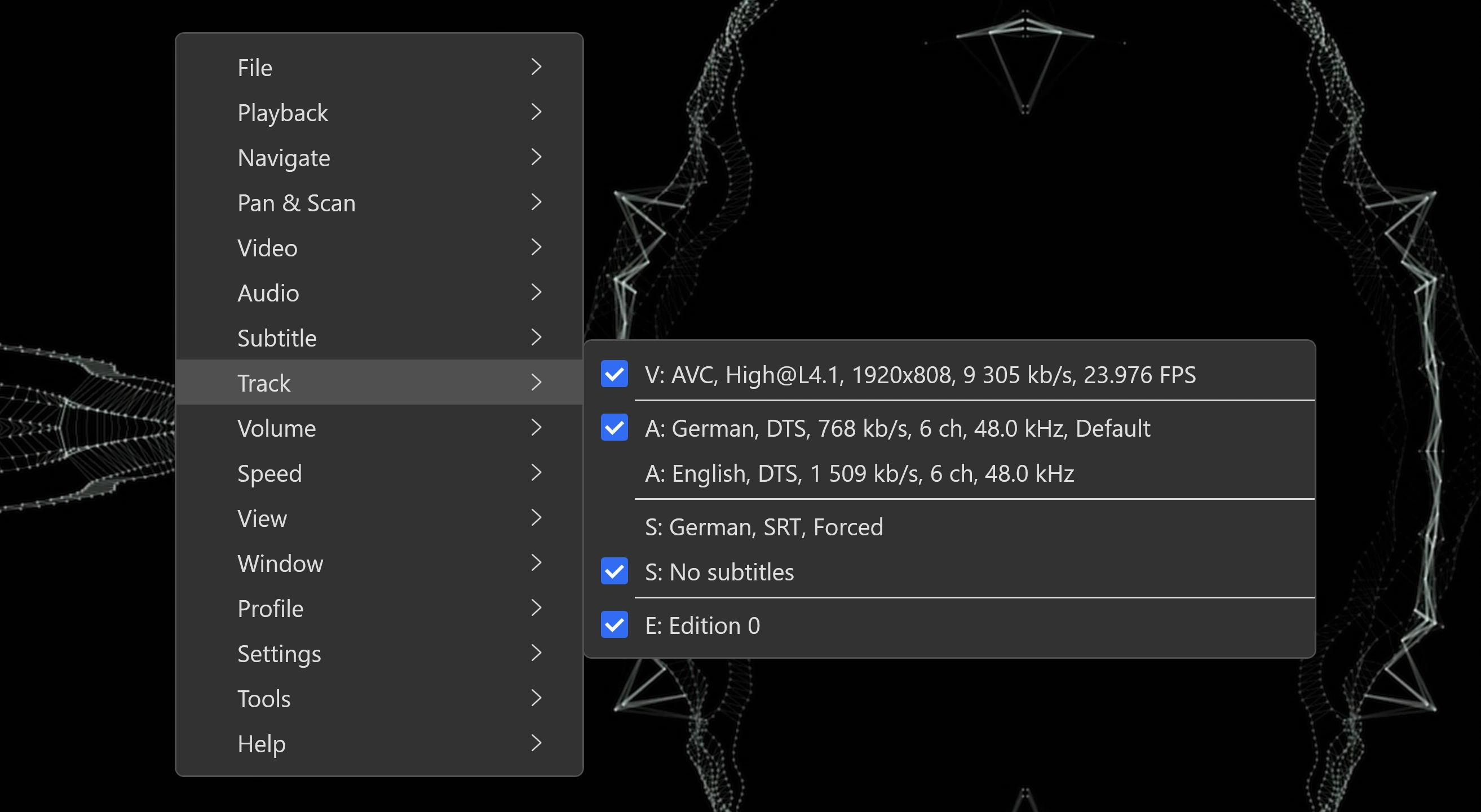Expand the File submenu chevron
Image resolution: width=1481 pixels, height=812 pixels.
536,66
